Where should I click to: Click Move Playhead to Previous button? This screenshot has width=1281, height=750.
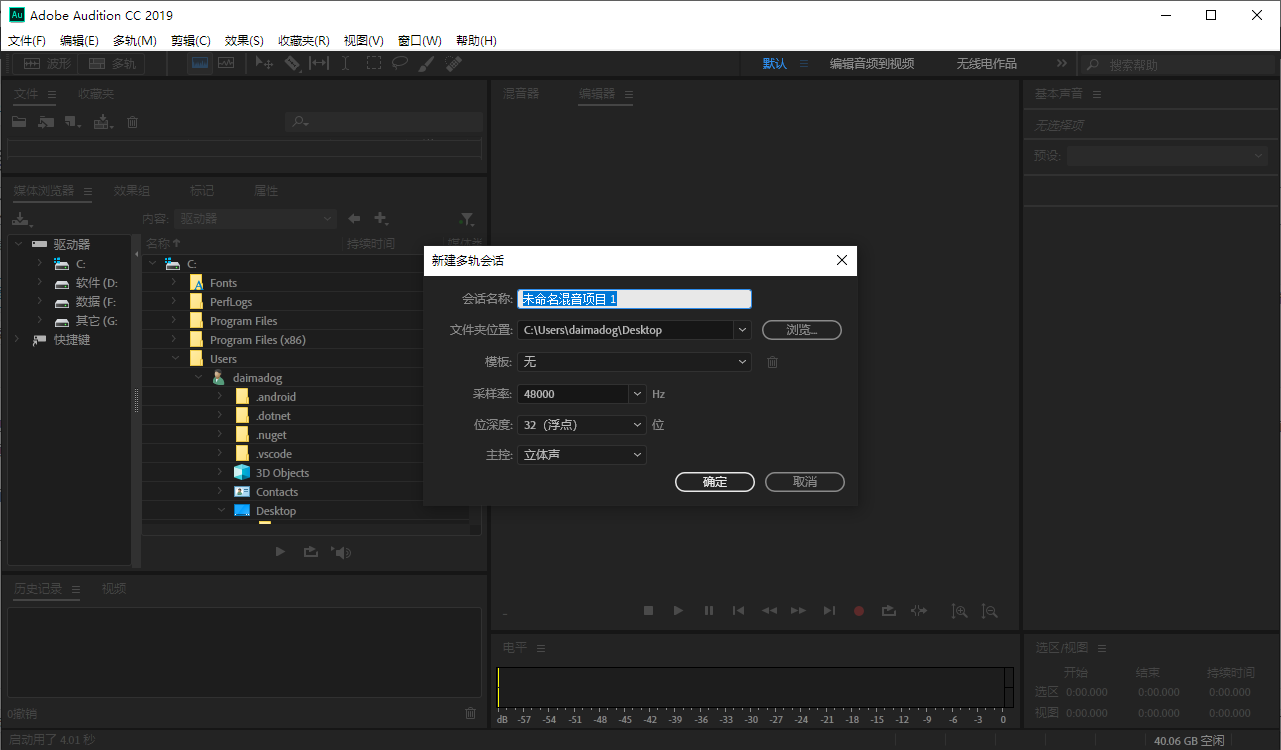[x=738, y=610]
